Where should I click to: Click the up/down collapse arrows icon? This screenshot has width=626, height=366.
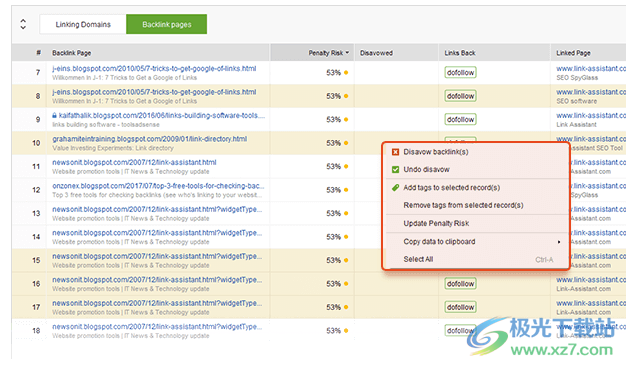click(x=23, y=24)
